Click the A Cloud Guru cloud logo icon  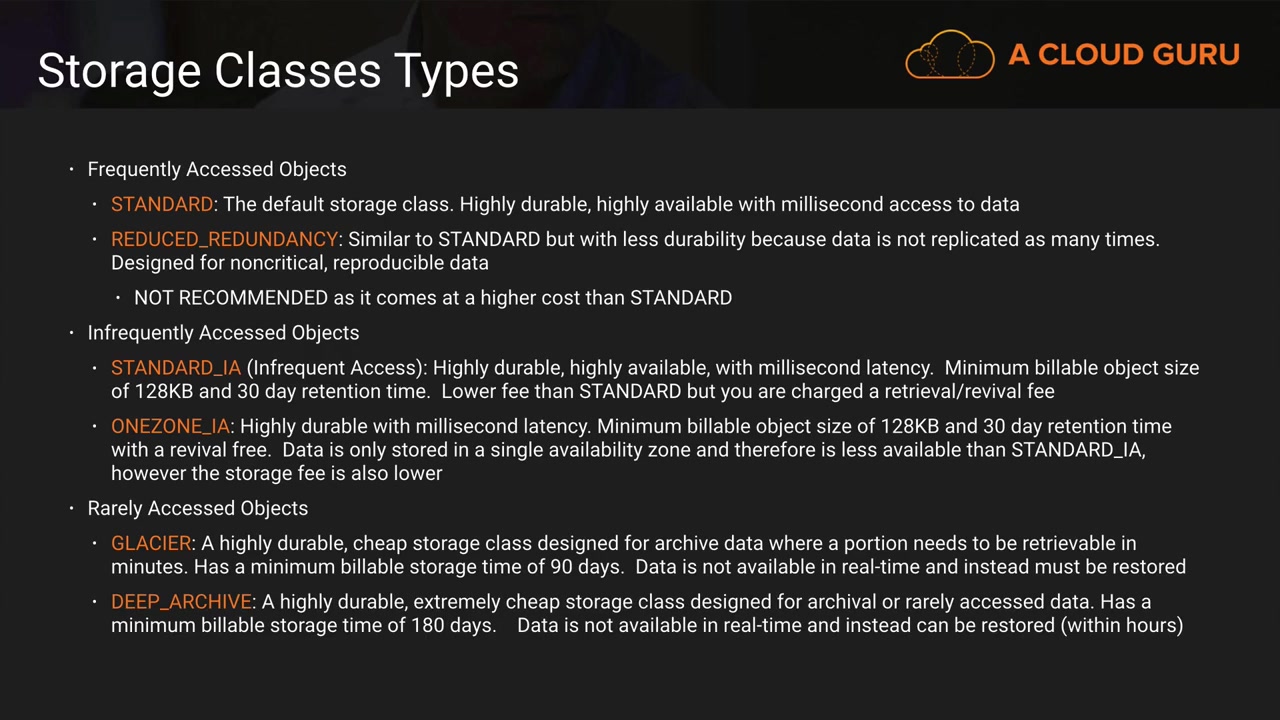pos(949,55)
